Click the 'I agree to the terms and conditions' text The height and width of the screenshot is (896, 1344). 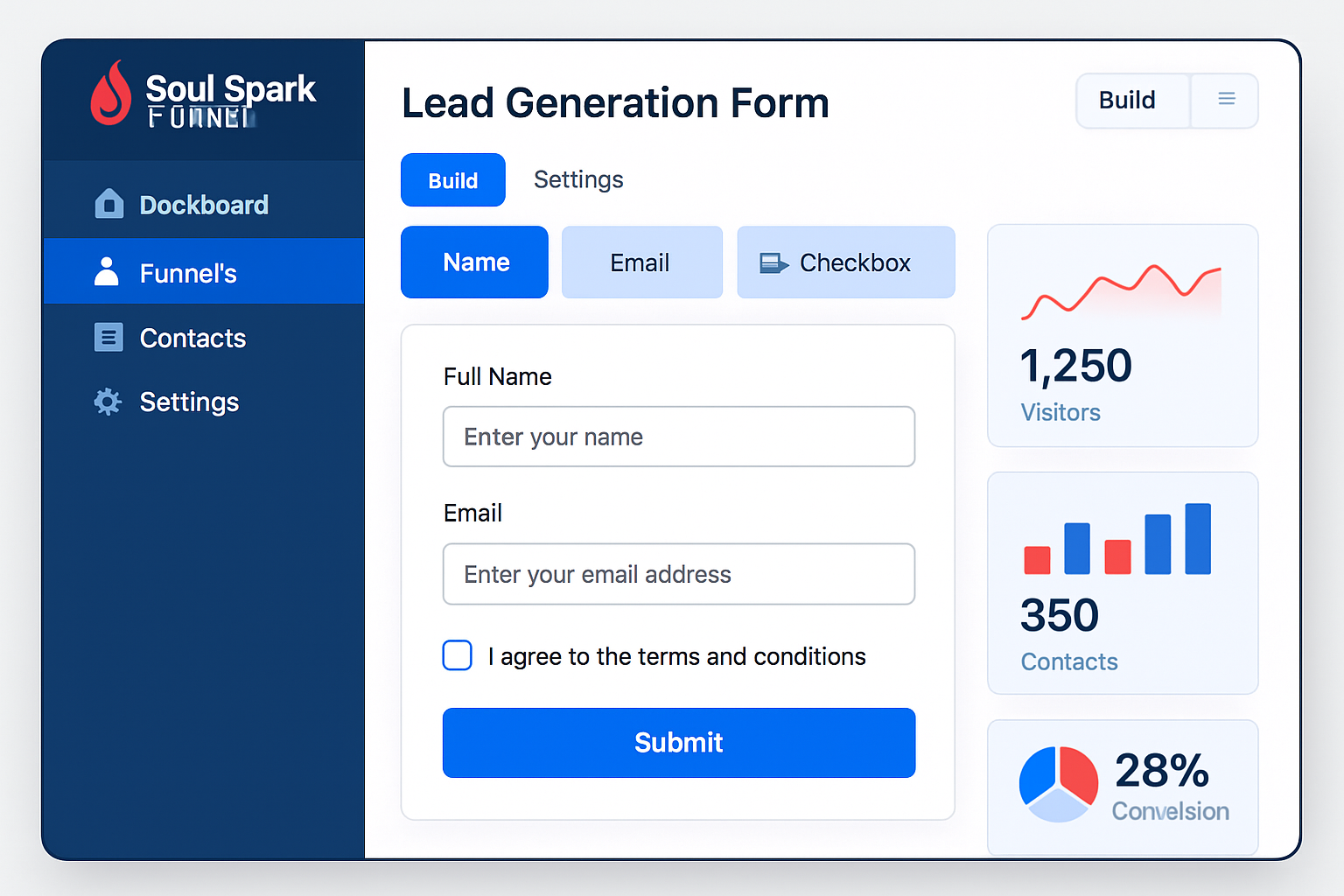click(x=676, y=656)
